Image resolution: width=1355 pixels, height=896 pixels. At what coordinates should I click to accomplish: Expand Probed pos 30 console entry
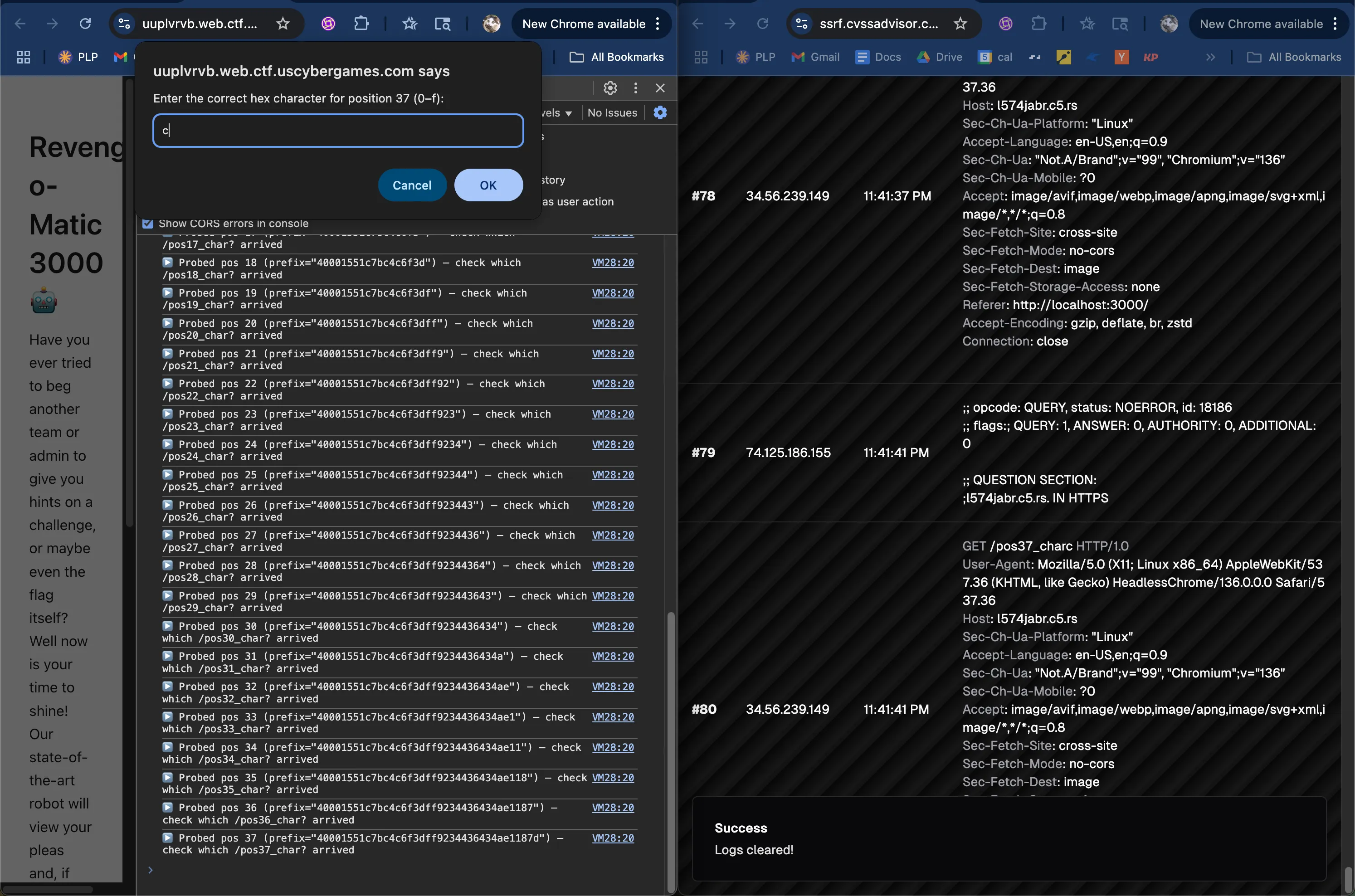tap(167, 626)
